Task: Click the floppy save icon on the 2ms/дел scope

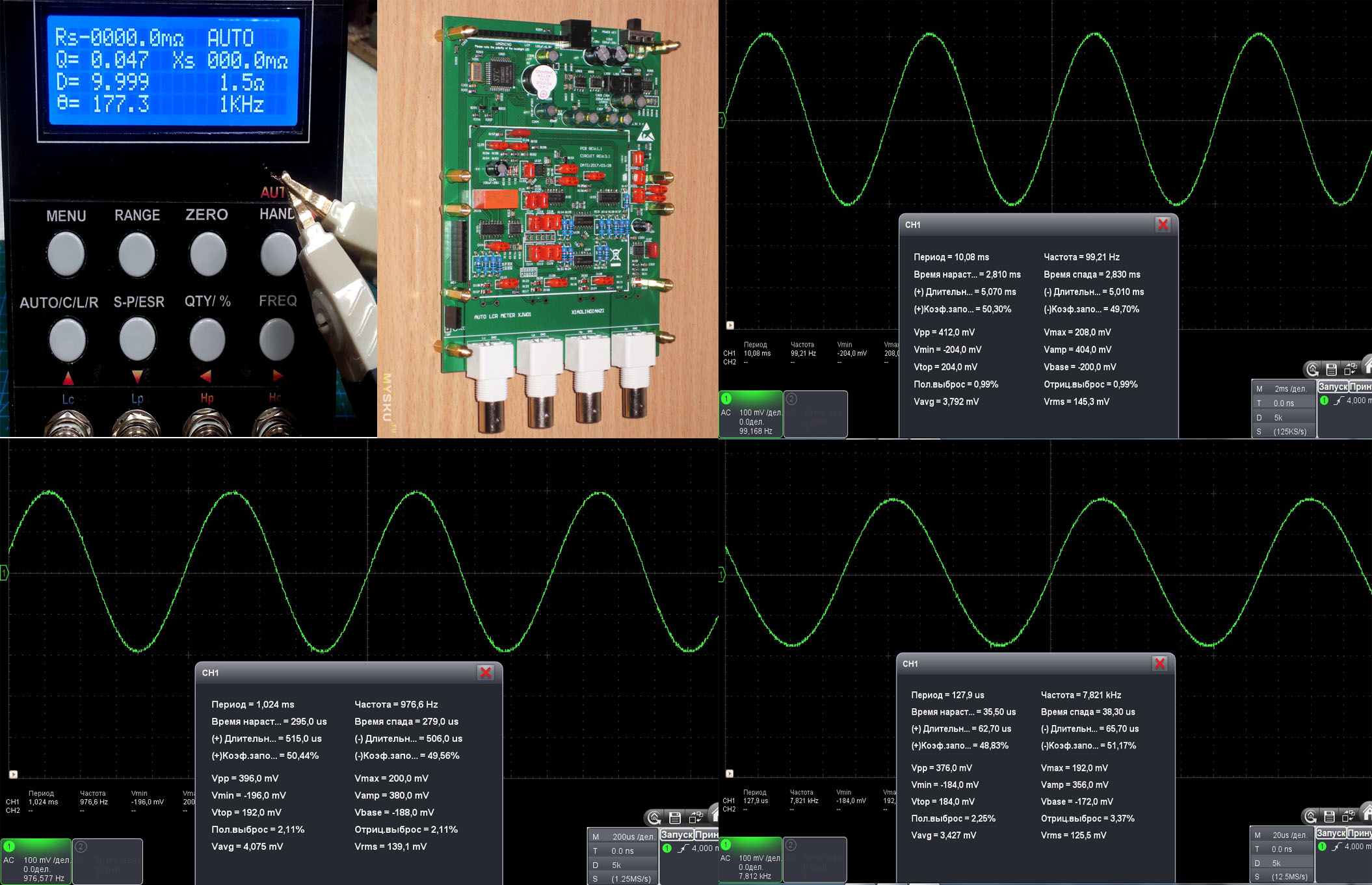Action: 1331,369
